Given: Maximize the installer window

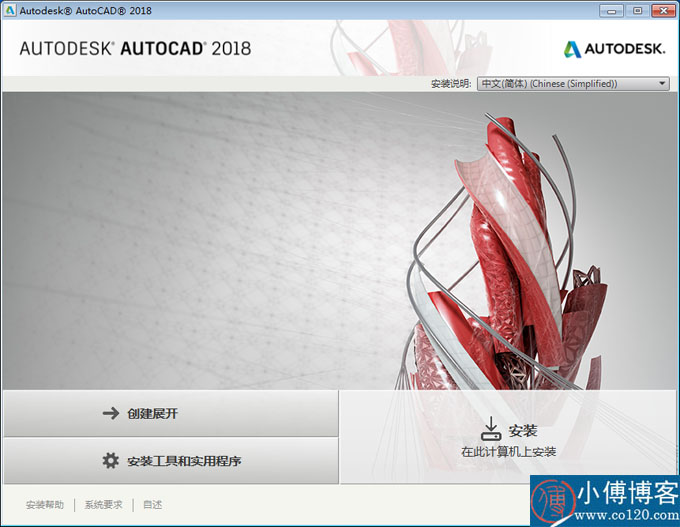Looking at the screenshot, I should click(637, 11).
